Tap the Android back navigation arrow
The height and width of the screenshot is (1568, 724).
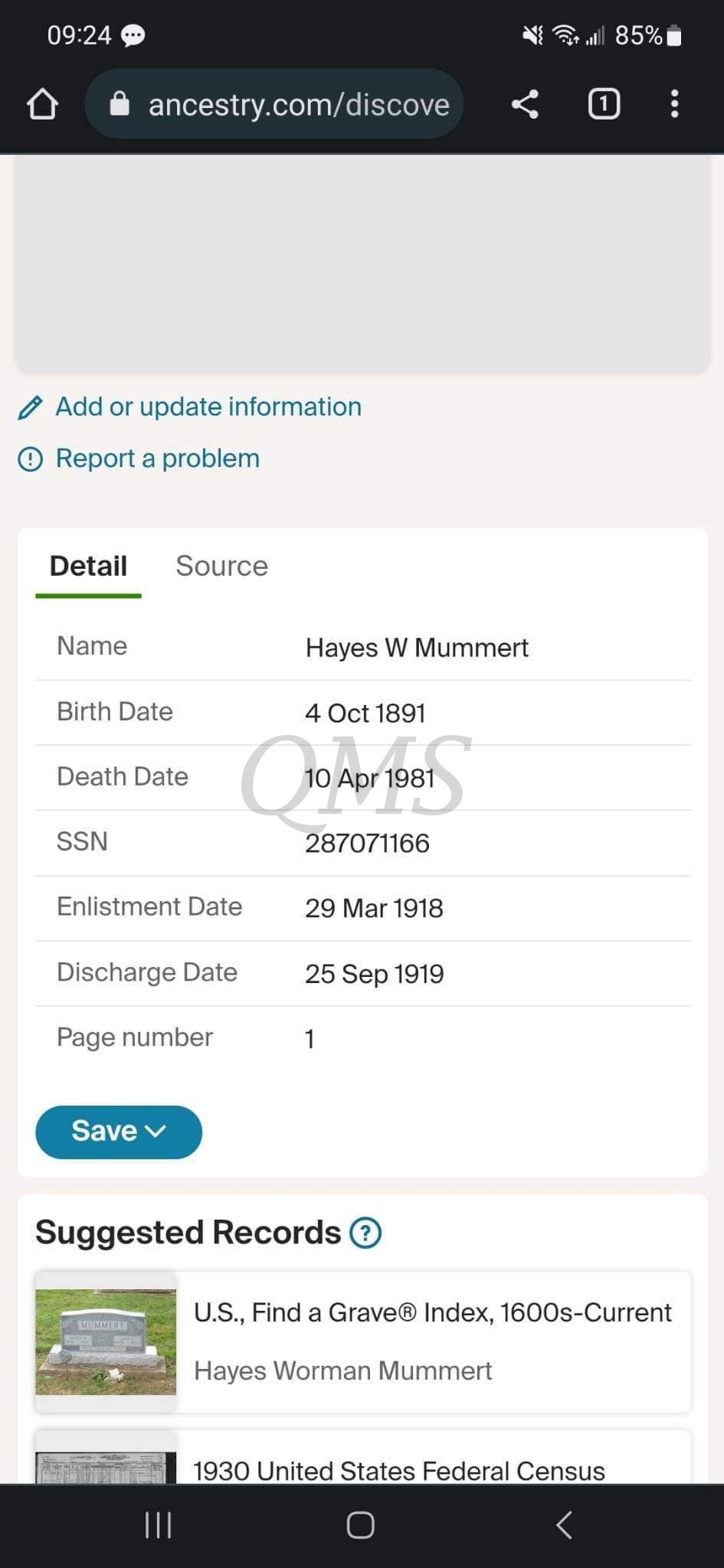[565, 1525]
